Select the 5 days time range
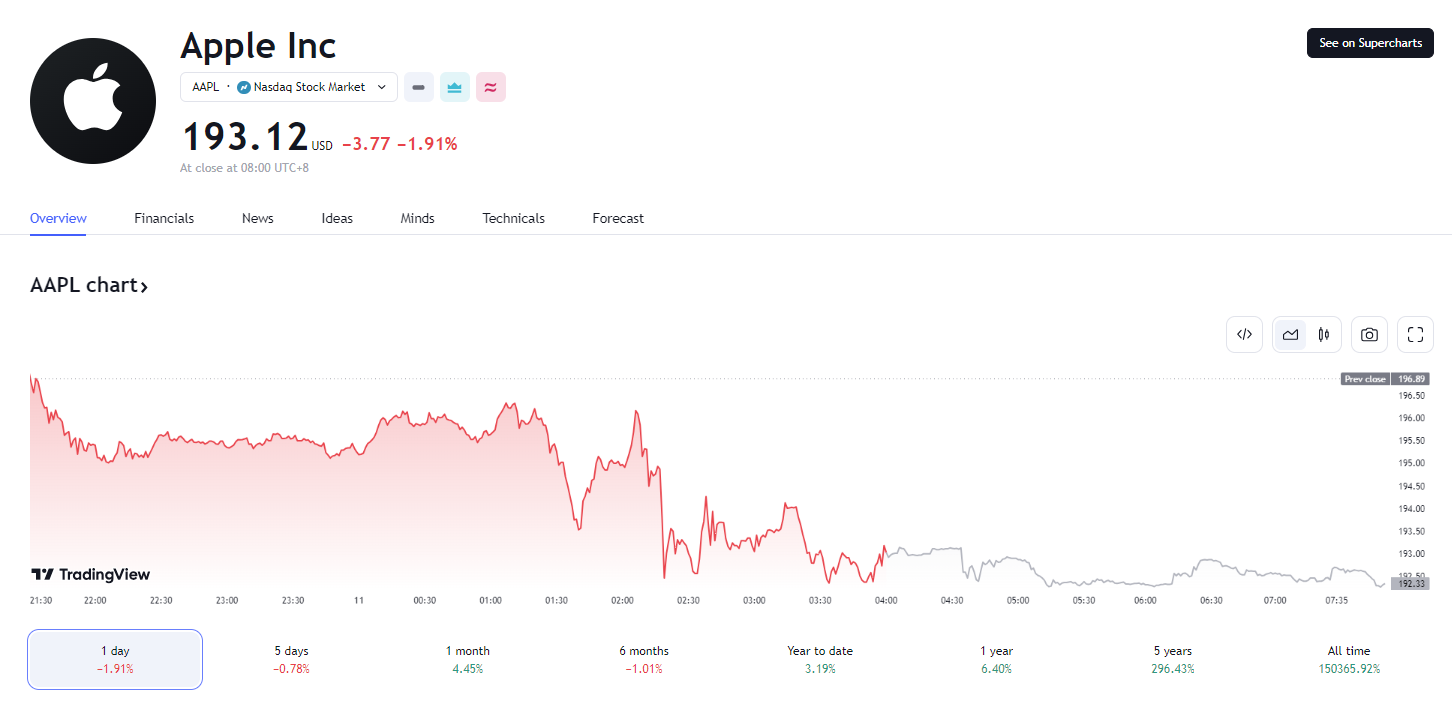The height and width of the screenshot is (722, 1452). [291, 659]
